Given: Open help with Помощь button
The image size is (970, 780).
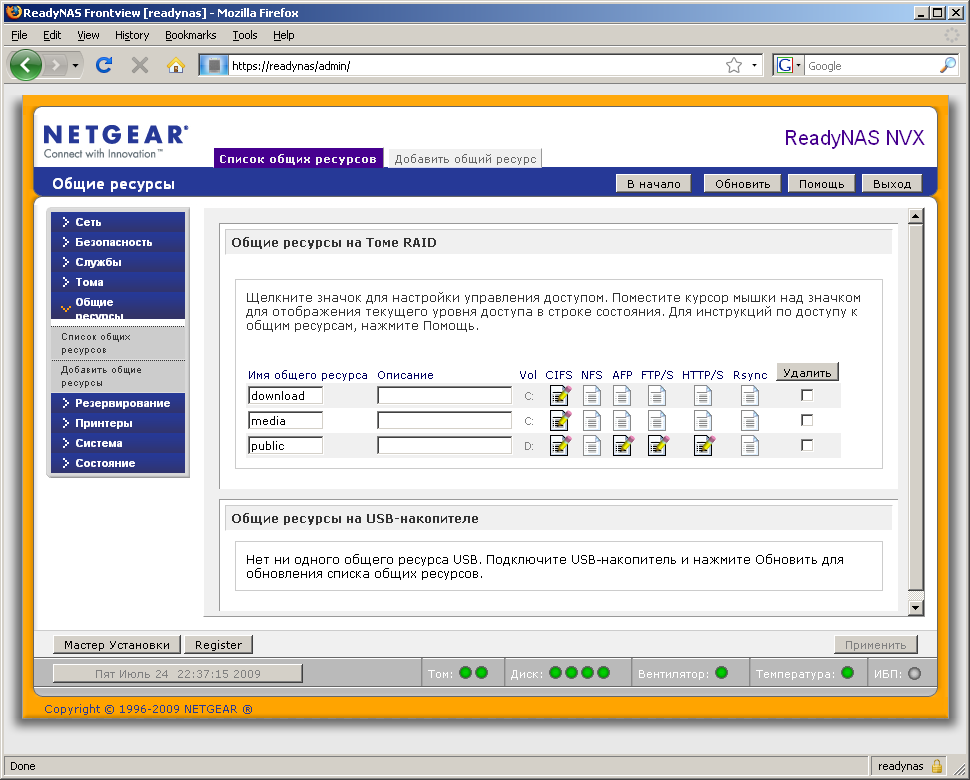Looking at the screenshot, I should coord(822,184).
